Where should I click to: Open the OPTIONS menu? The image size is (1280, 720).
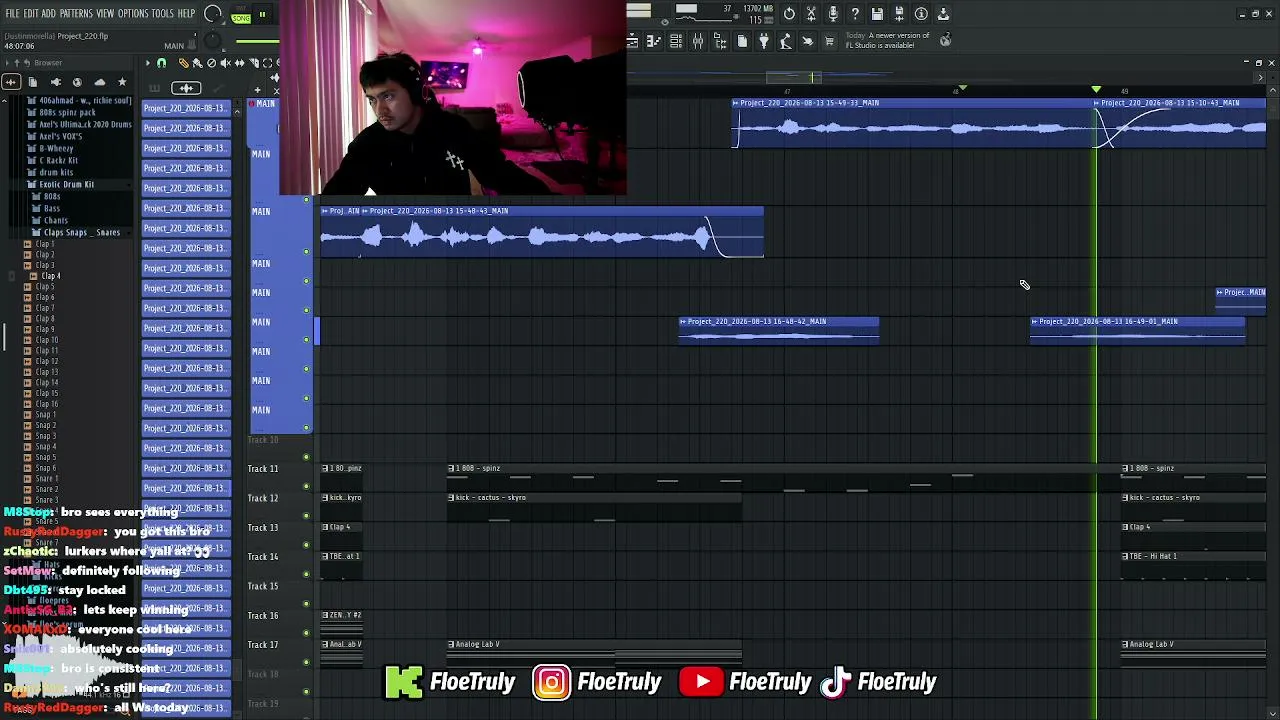tap(133, 14)
